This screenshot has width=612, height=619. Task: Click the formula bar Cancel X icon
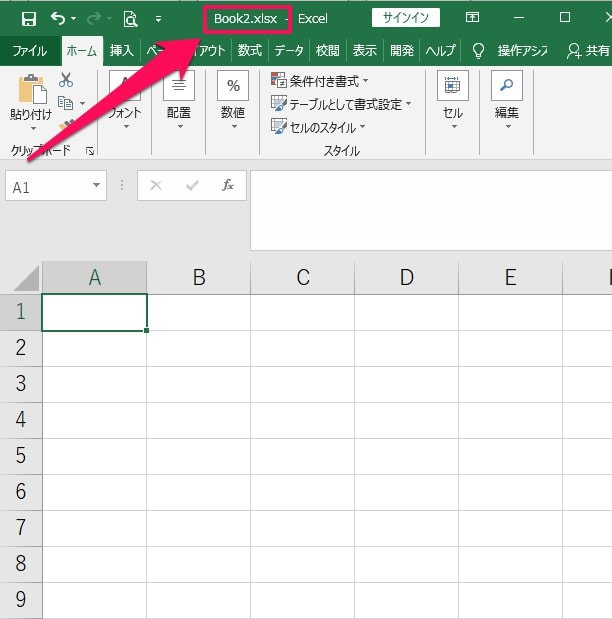point(156,185)
